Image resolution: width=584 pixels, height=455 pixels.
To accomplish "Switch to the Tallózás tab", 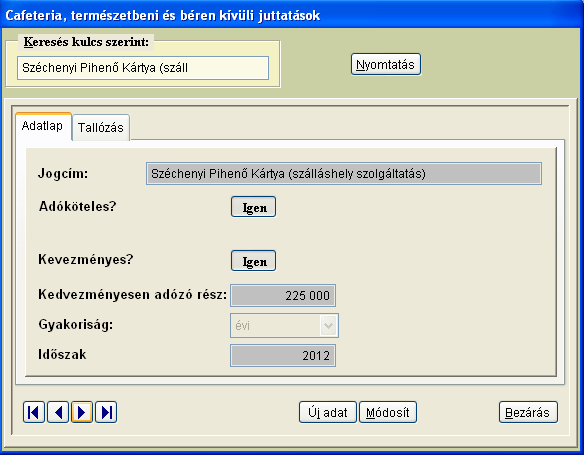I will (x=101, y=128).
